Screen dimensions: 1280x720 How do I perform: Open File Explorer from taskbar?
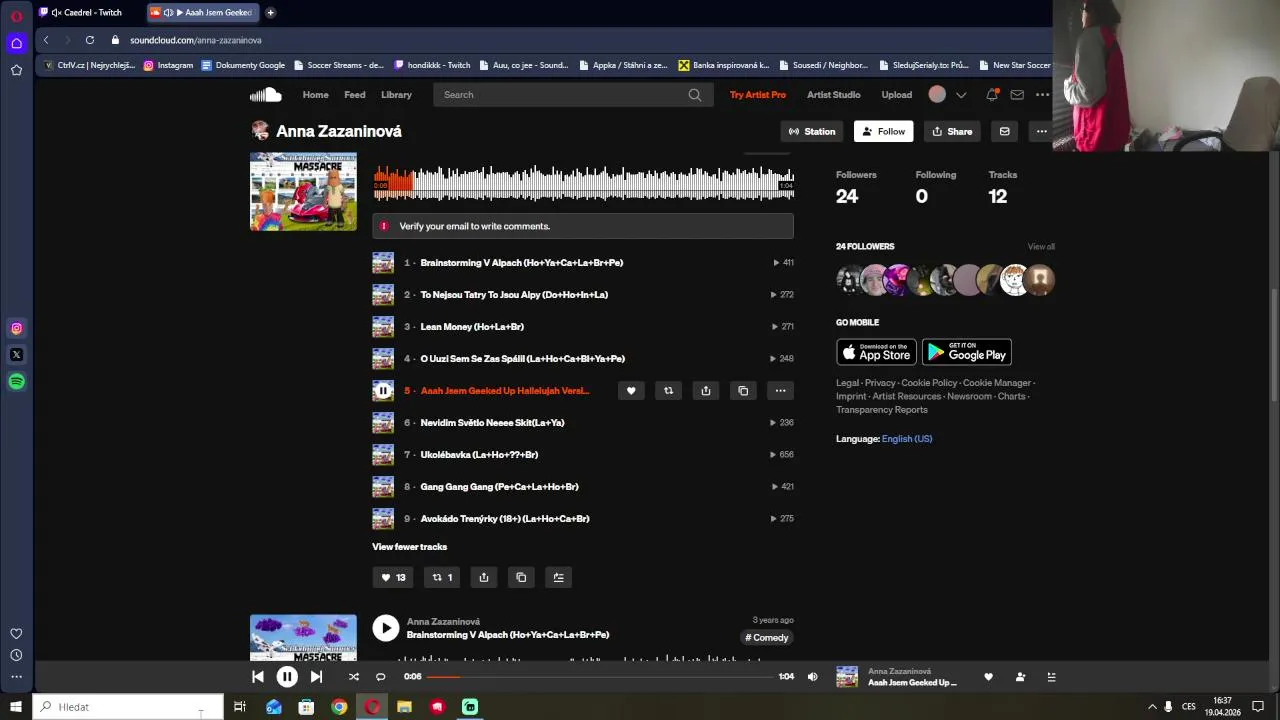coord(404,707)
